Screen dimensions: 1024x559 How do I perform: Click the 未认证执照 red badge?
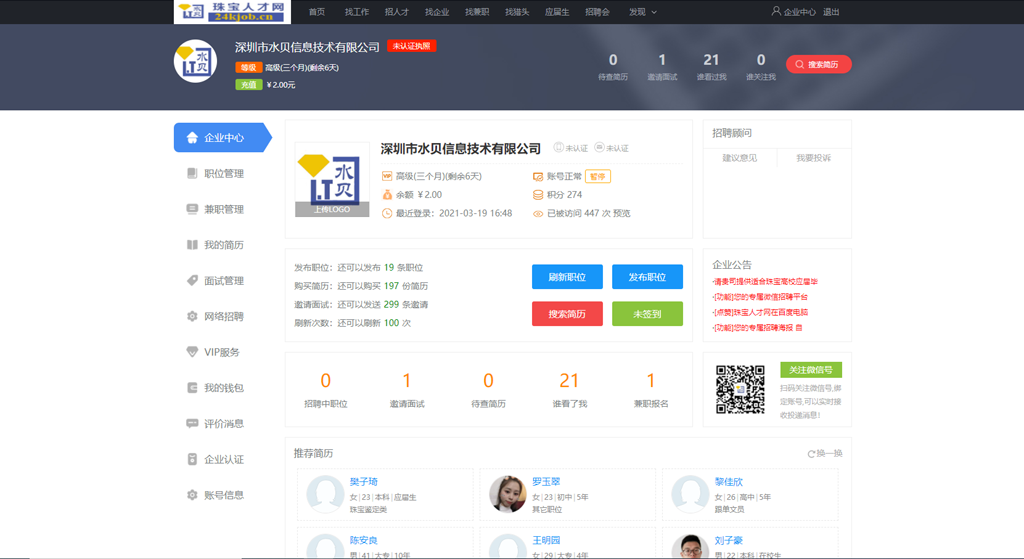(x=411, y=46)
